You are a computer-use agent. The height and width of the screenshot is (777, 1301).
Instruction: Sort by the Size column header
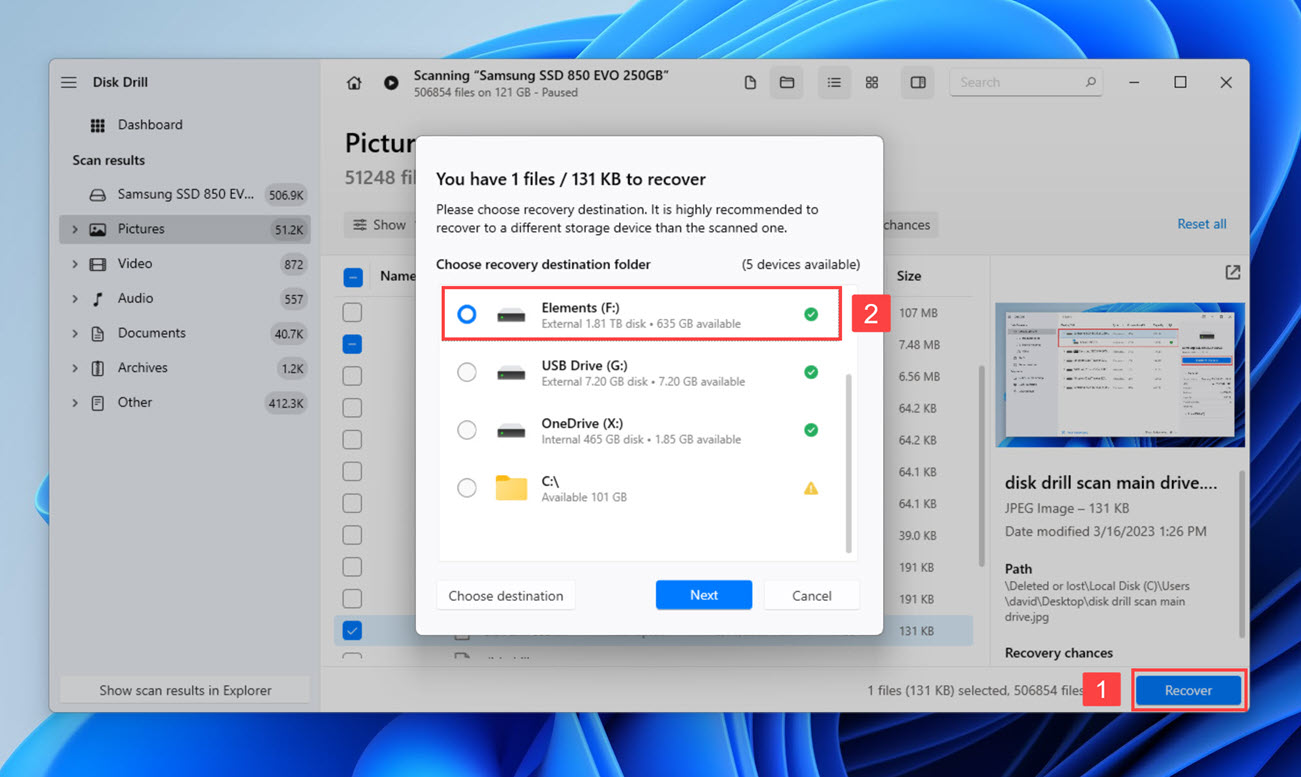pos(908,276)
